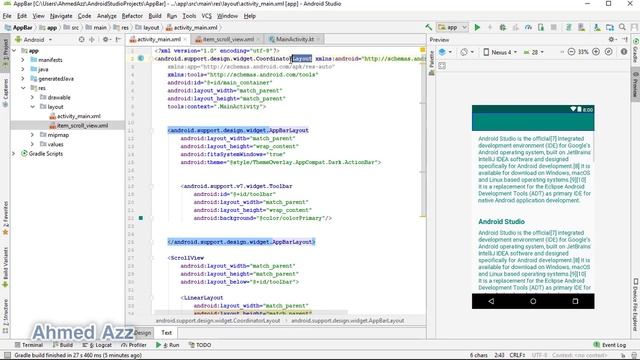640x360 pixels.
Task: Click the Back button in device preview
Action: 491,301
